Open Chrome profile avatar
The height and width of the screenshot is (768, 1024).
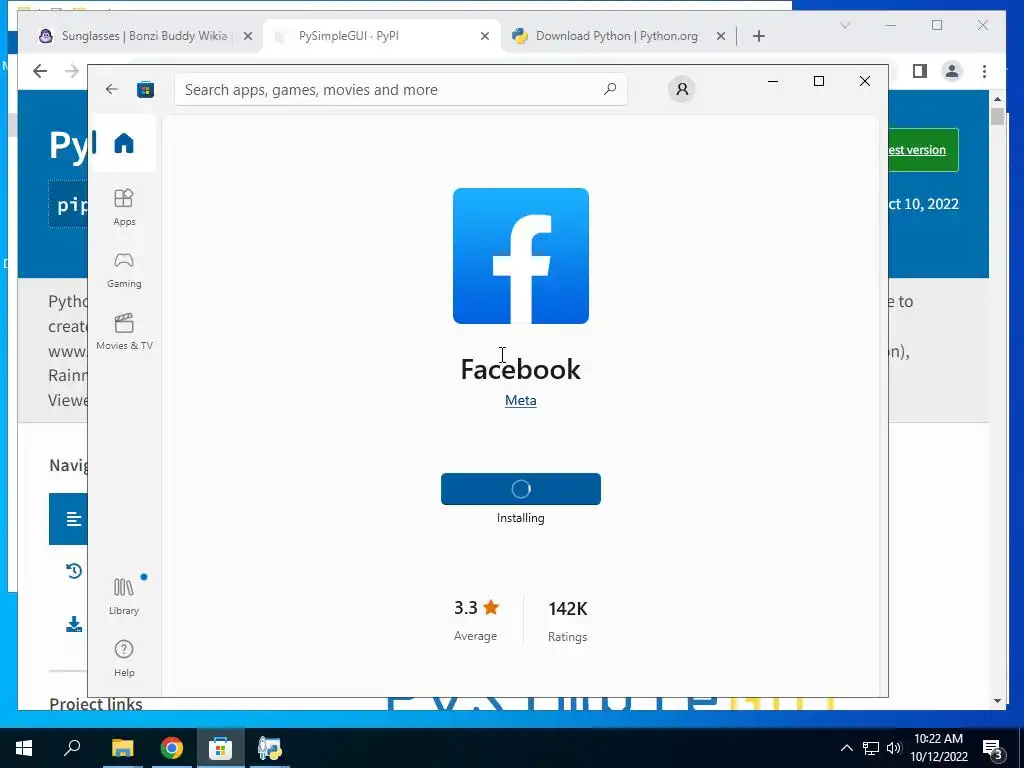(952, 71)
